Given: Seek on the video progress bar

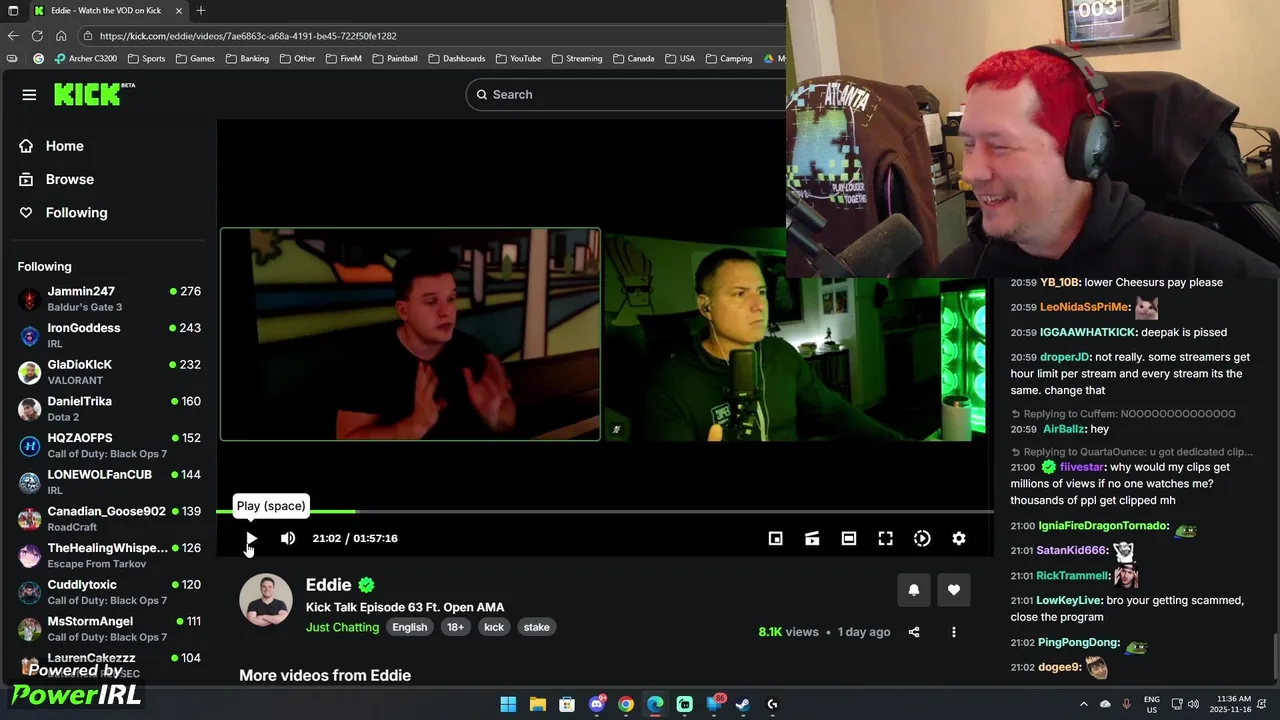Looking at the screenshot, I should pyautogui.click(x=605, y=512).
